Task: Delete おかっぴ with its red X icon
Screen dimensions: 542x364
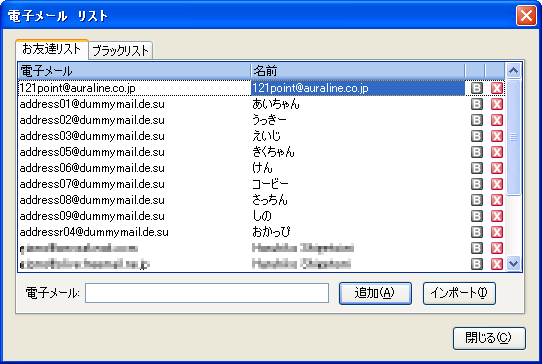Action: pyautogui.click(x=497, y=232)
